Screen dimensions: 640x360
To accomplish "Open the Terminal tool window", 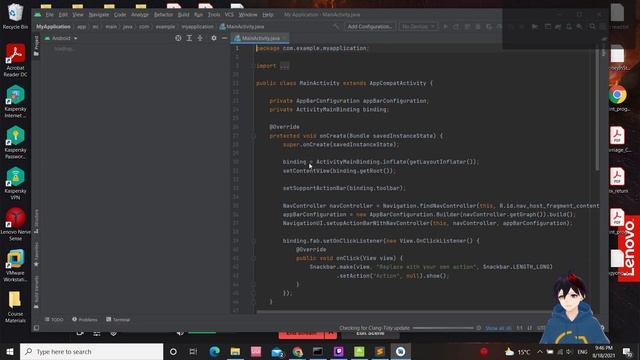I will tap(118, 320).
